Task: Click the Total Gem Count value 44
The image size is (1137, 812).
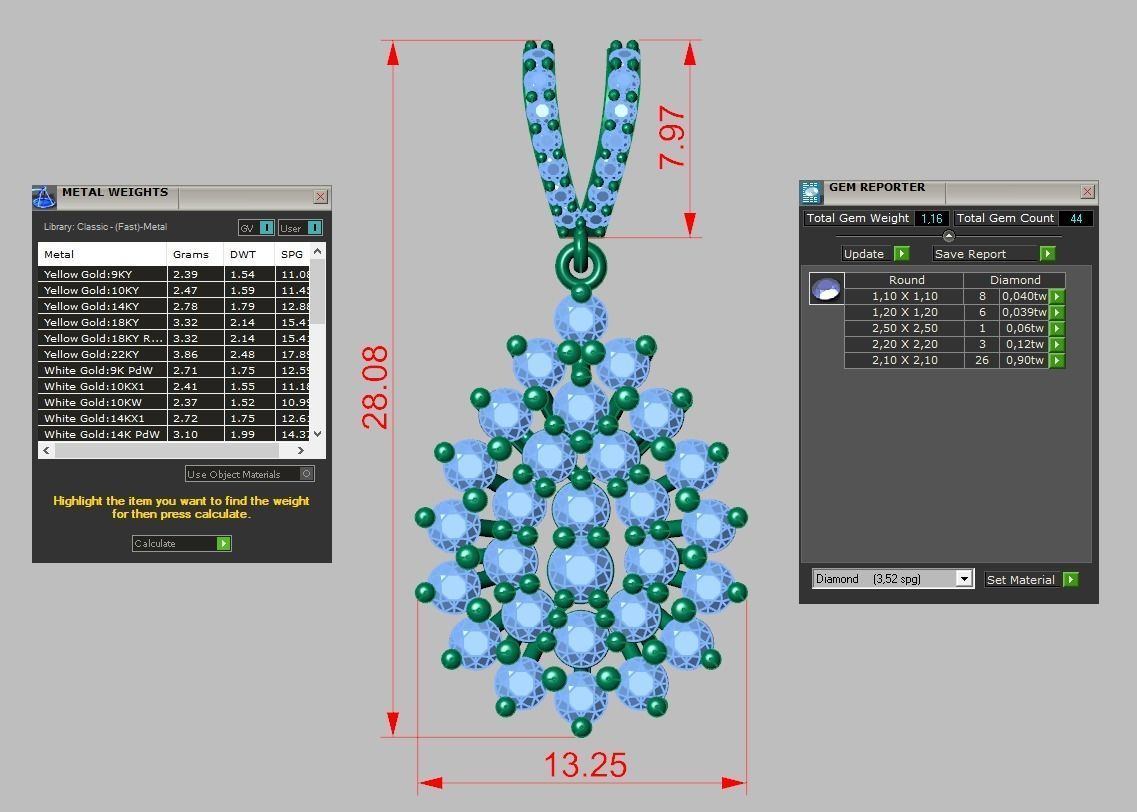Action: coord(1076,218)
